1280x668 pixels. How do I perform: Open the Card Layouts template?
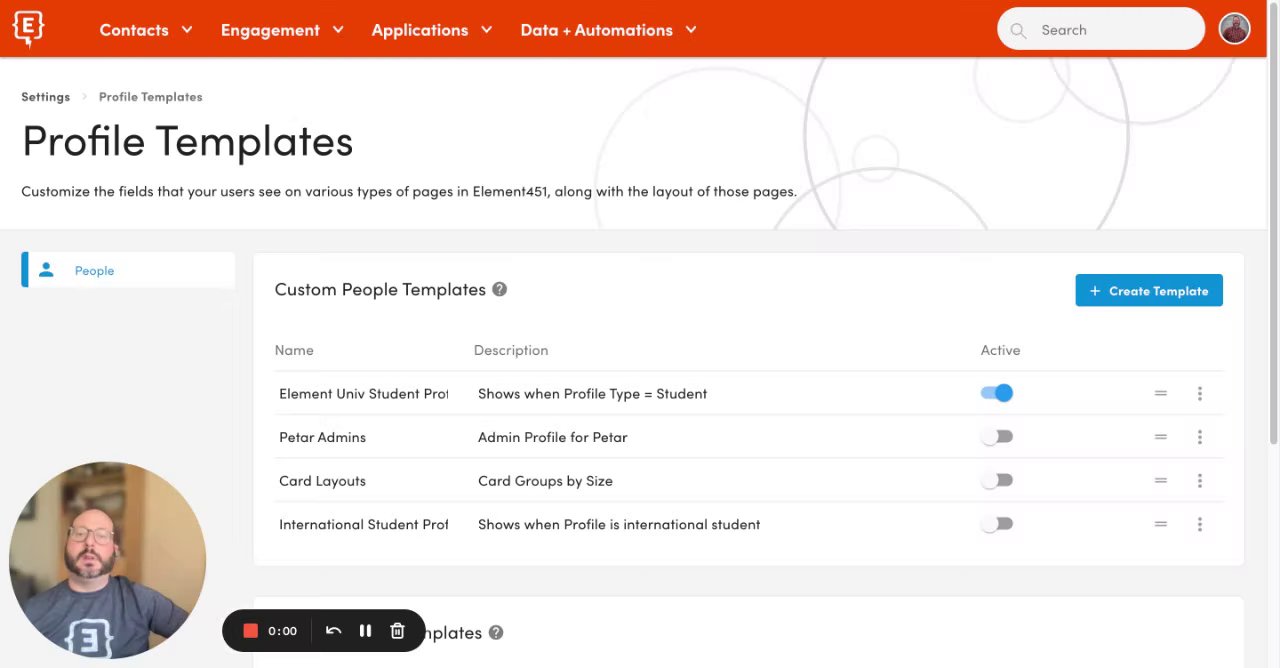(322, 481)
